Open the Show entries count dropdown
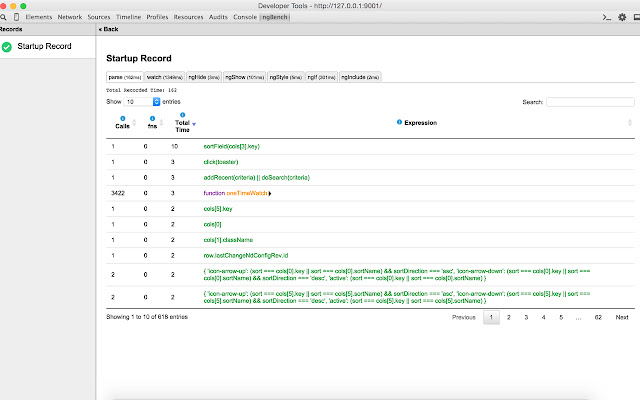 pyautogui.click(x=142, y=102)
